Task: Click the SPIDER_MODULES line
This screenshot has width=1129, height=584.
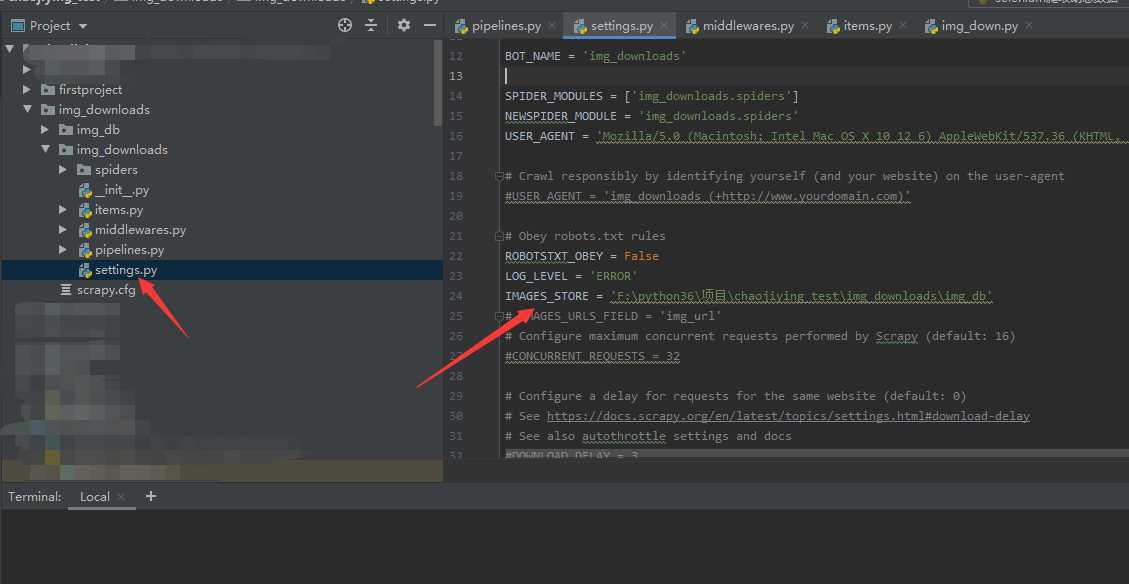Action: (652, 96)
